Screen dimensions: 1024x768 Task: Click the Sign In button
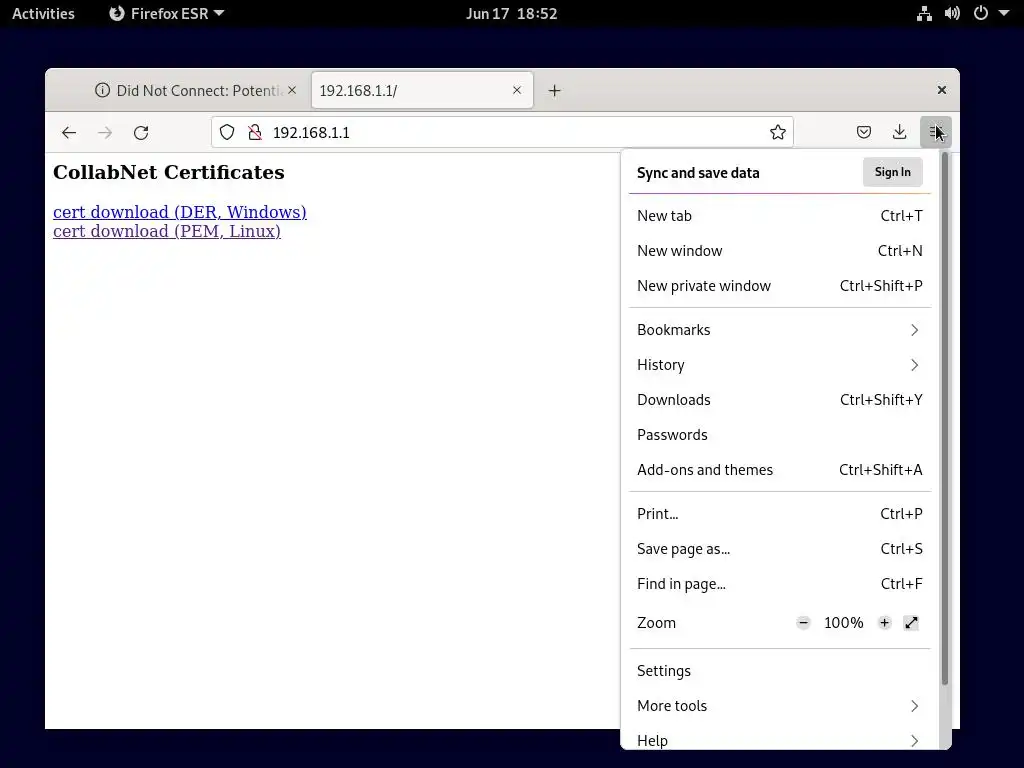point(892,172)
